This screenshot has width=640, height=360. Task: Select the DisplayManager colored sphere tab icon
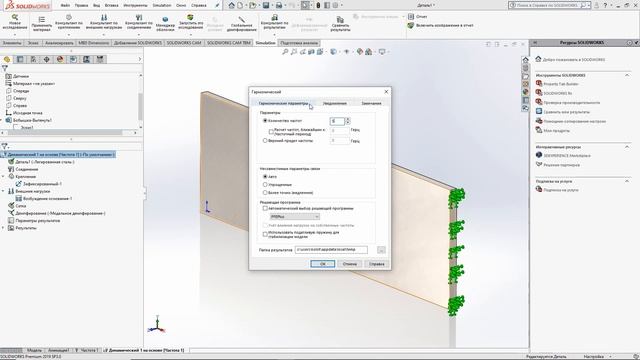(60, 60)
